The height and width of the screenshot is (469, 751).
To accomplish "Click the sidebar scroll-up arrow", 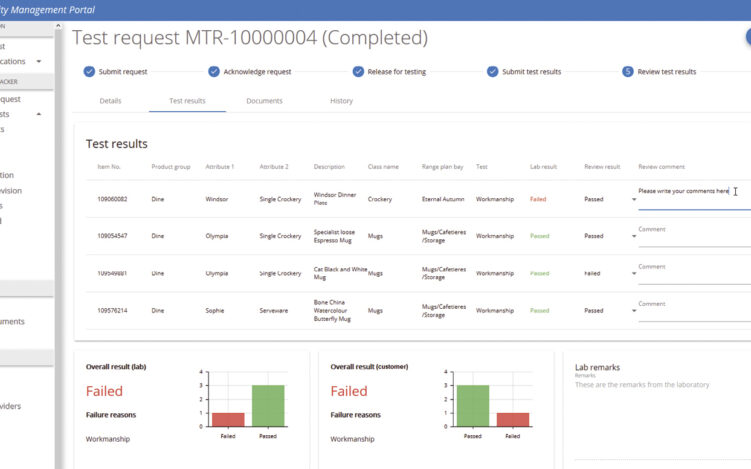I will click(58, 26).
